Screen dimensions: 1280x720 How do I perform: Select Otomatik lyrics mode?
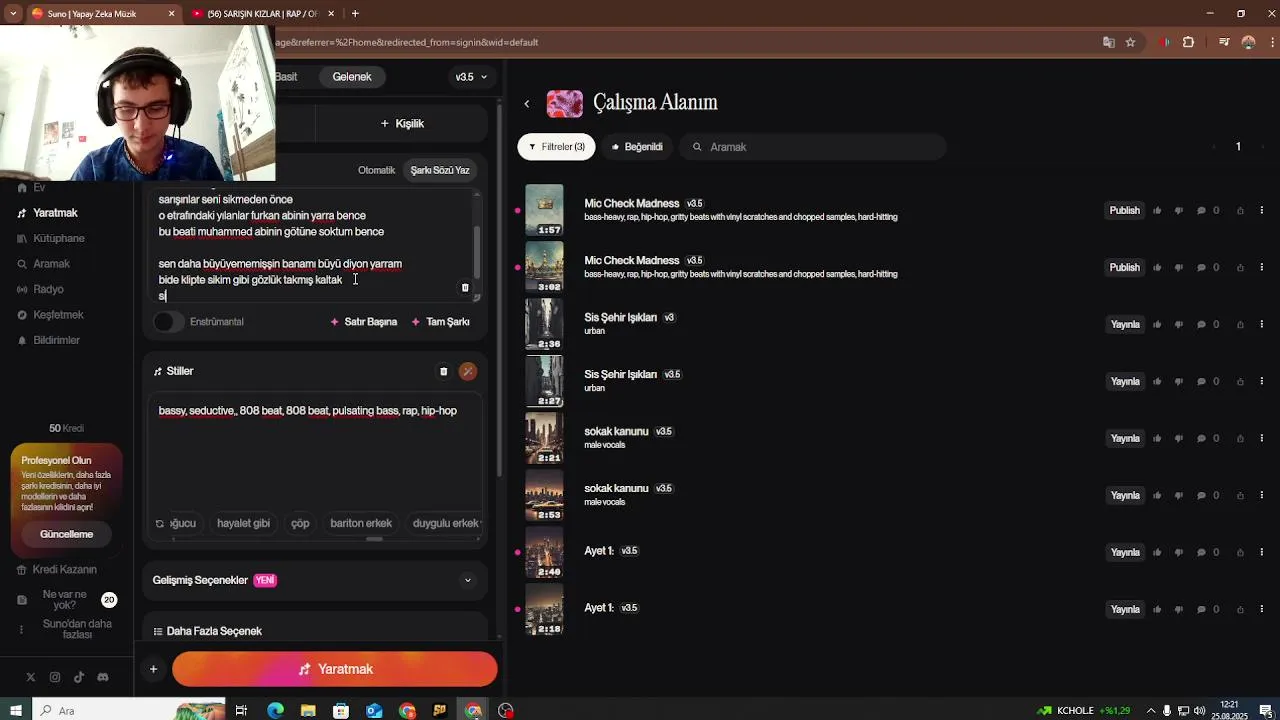click(376, 170)
